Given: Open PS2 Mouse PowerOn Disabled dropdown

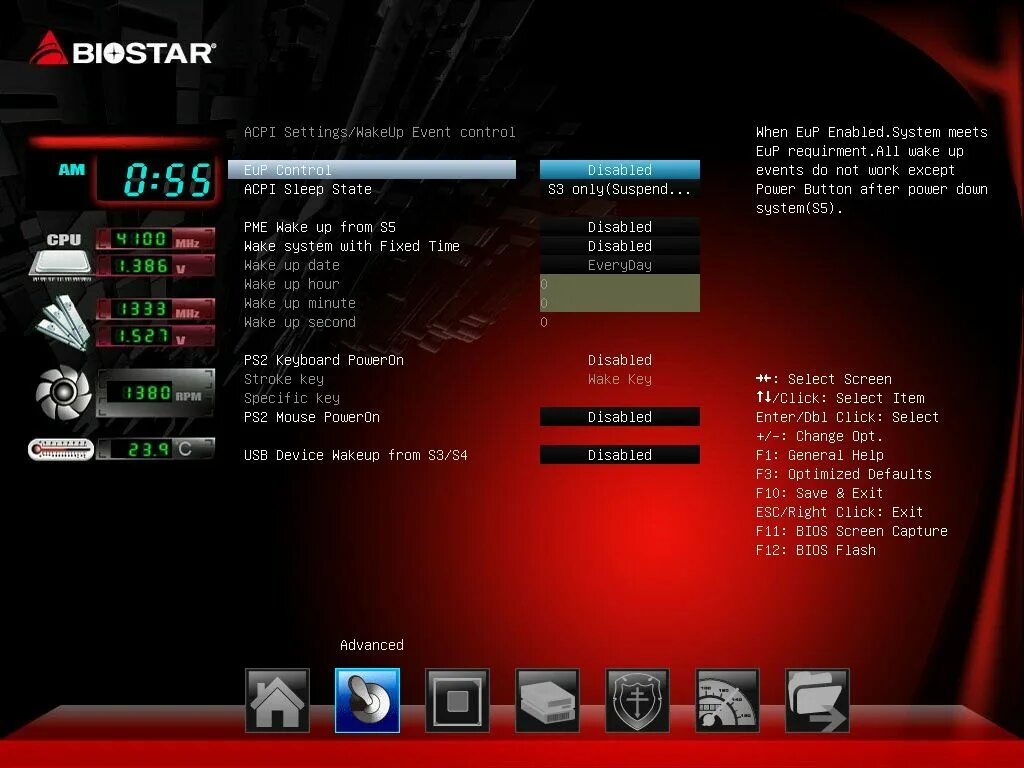Looking at the screenshot, I should coord(620,417).
